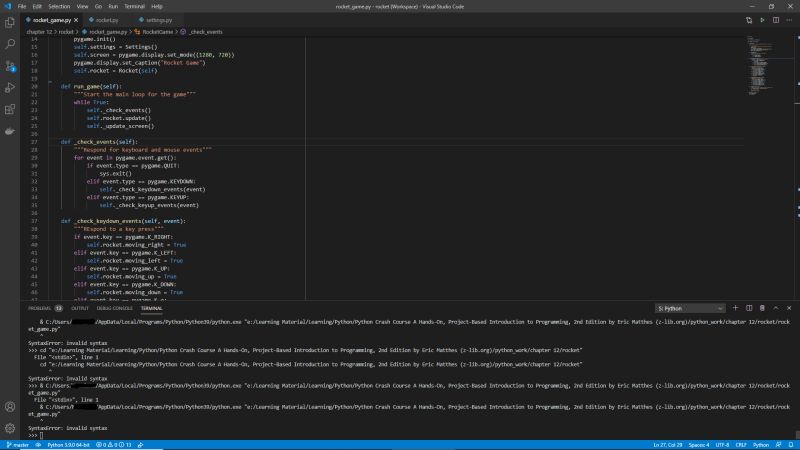Select the Terminal panel tab
800x450 pixels.
(152, 308)
